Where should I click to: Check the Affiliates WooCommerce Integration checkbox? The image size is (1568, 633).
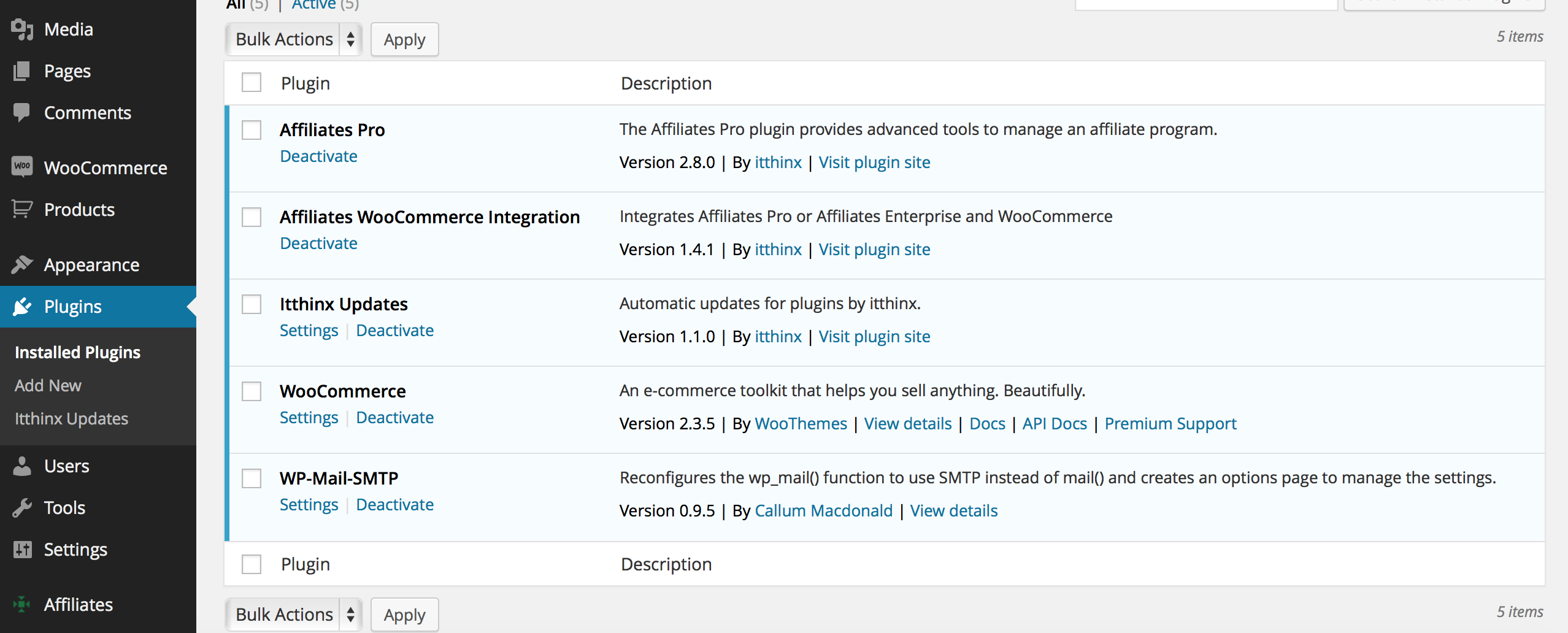click(x=252, y=217)
